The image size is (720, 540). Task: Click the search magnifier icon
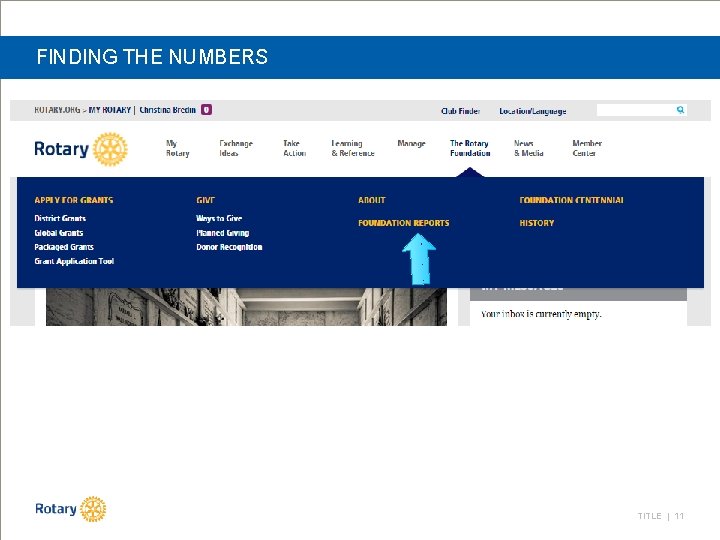(x=680, y=110)
